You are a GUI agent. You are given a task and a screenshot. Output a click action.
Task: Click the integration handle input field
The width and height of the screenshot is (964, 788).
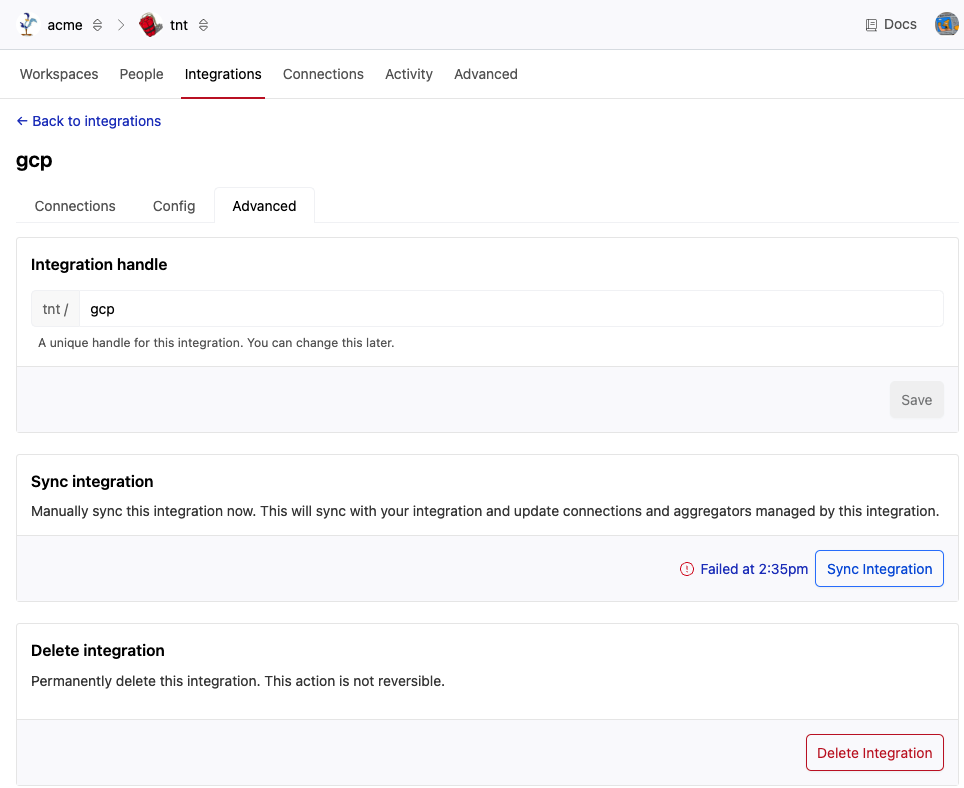tap(510, 309)
